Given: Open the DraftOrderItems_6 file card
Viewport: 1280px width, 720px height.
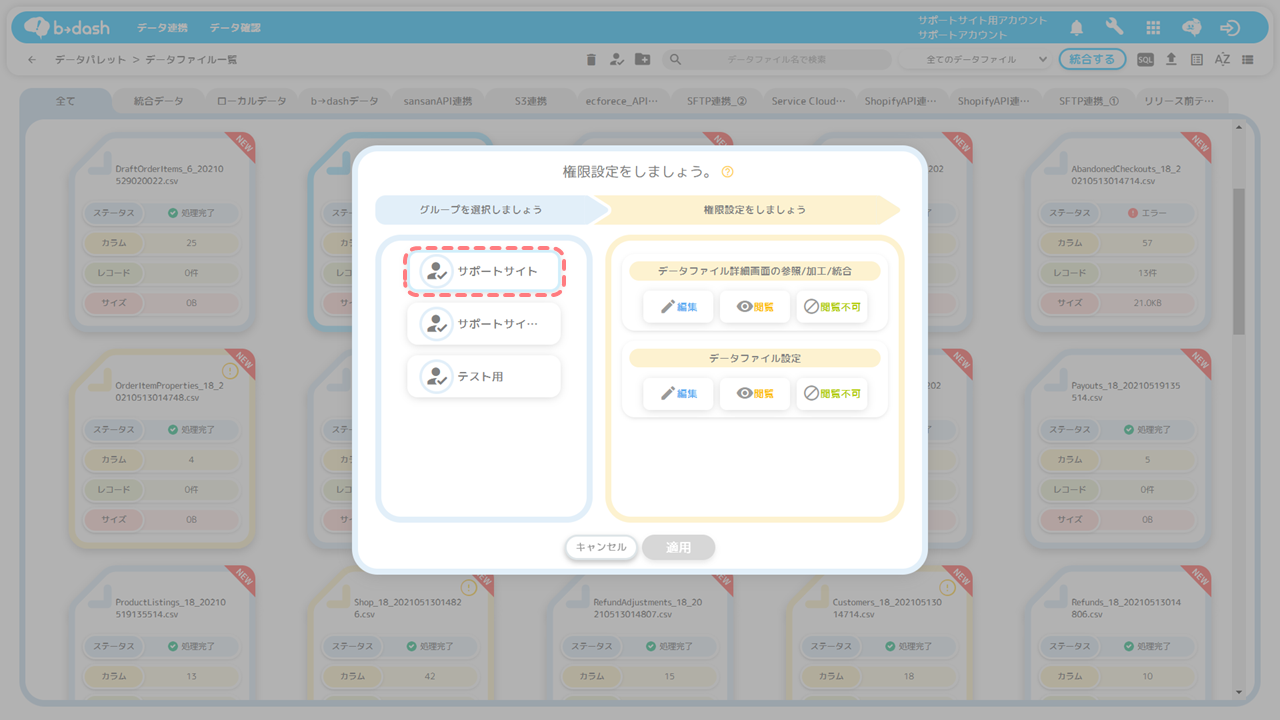Looking at the screenshot, I should coord(163,234).
